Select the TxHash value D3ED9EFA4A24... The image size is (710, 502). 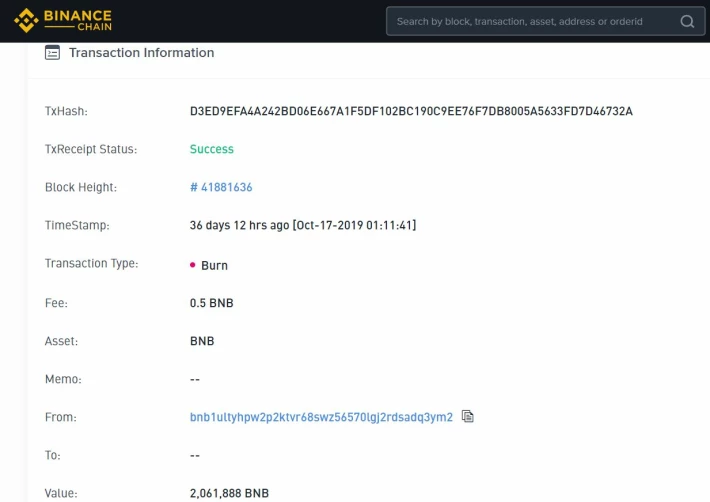(x=411, y=111)
